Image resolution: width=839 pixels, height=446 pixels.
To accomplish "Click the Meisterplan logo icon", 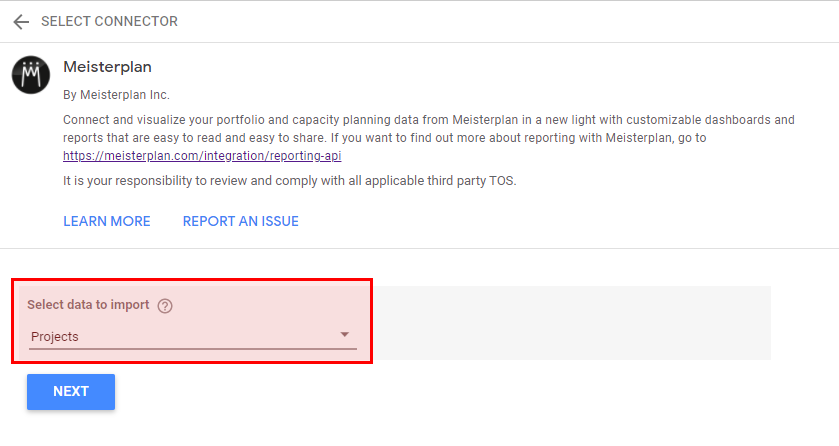I will pos(31,74).
